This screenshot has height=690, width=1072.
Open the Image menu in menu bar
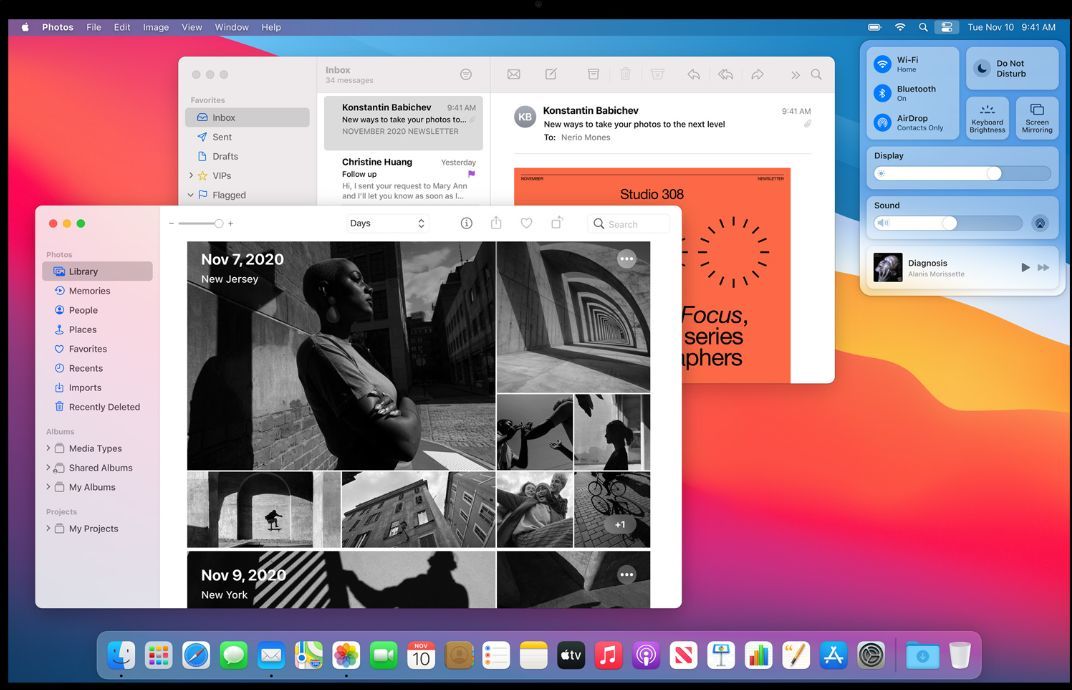pos(155,27)
